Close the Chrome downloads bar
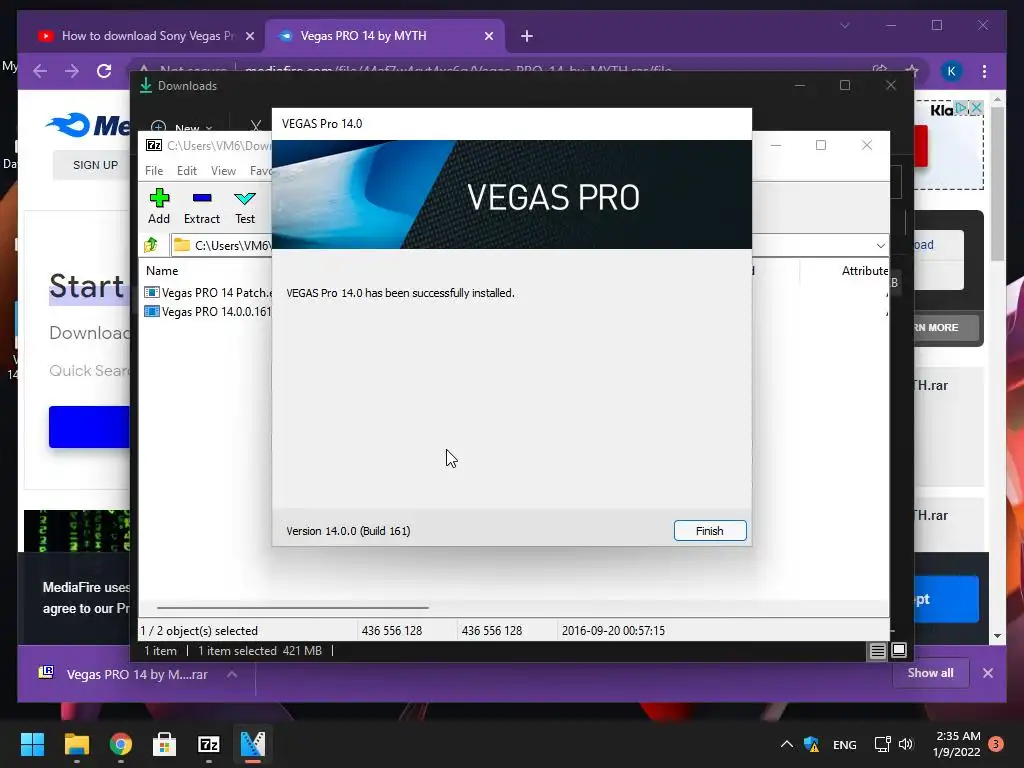 click(987, 673)
